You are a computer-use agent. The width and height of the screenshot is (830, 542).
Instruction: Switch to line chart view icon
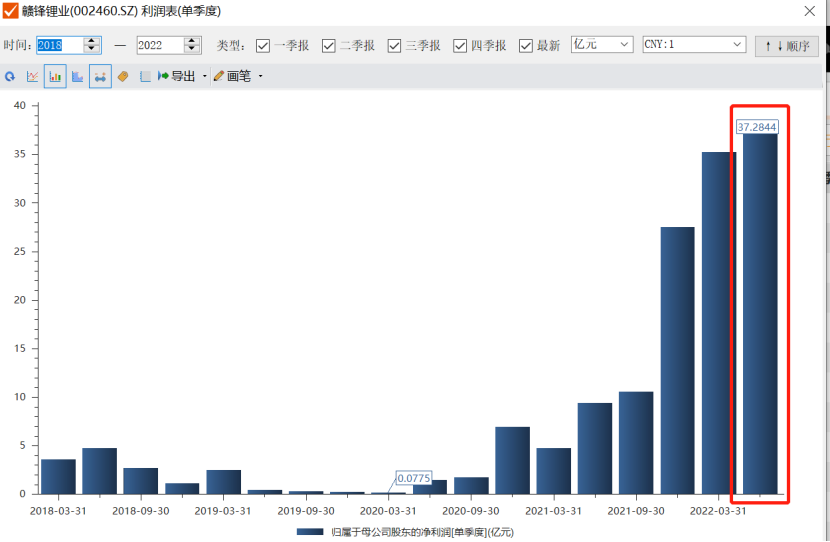[x=33, y=76]
